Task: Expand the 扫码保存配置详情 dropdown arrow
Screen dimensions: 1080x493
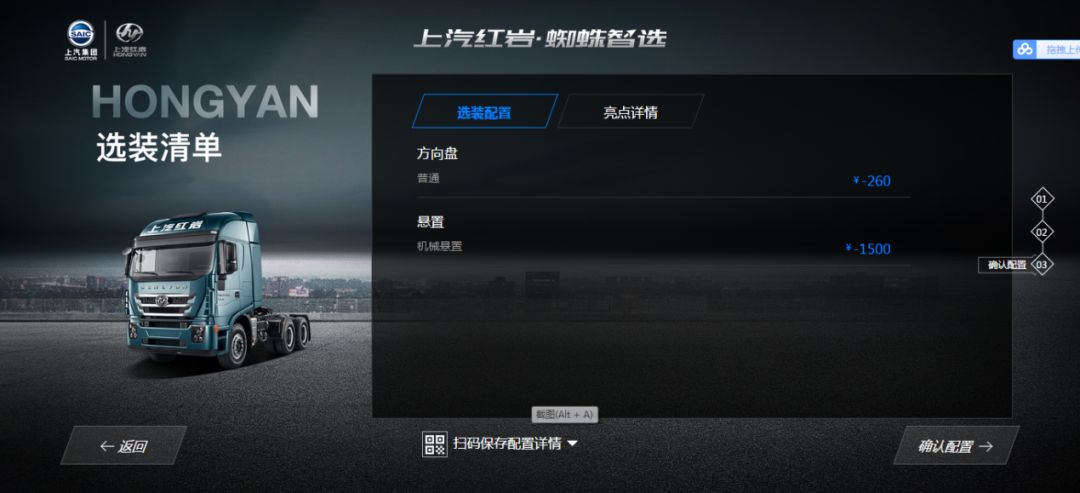Action: (x=572, y=444)
